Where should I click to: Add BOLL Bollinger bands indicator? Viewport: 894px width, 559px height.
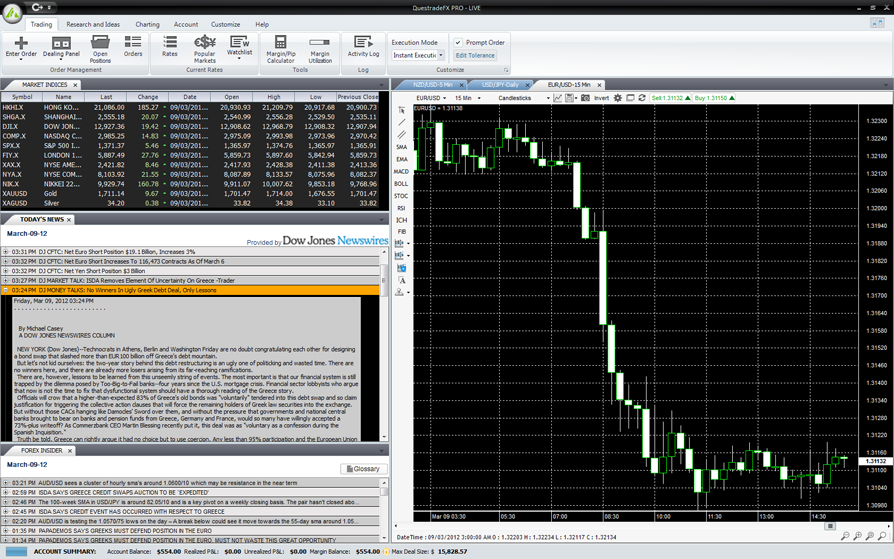coord(401,184)
